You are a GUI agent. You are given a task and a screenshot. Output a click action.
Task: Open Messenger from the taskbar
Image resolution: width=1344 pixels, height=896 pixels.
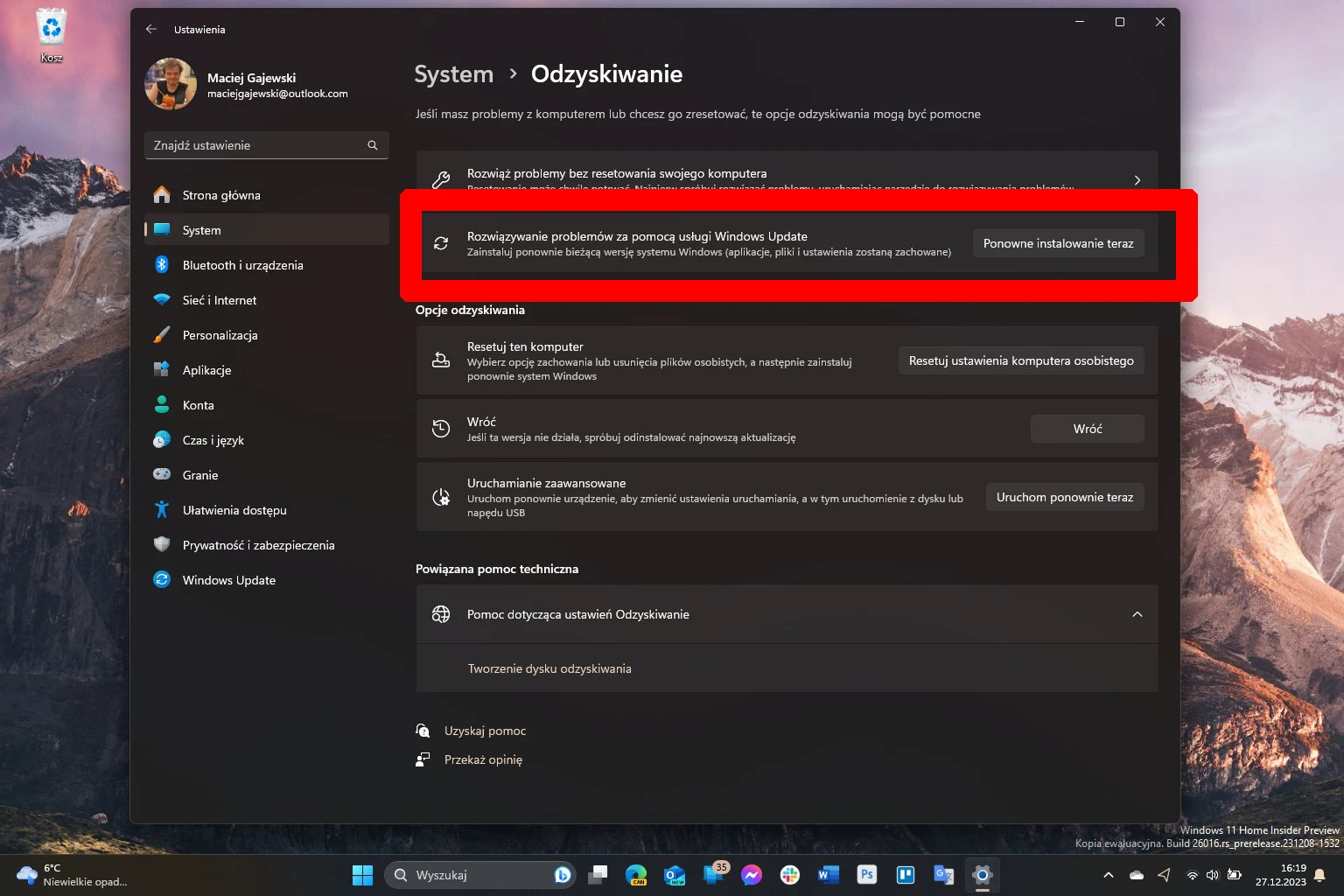click(x=752, y=875)
